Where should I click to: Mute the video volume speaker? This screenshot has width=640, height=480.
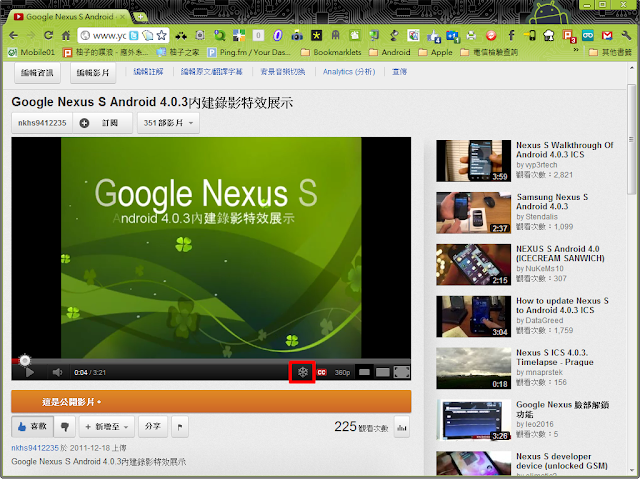click(57, 372)
